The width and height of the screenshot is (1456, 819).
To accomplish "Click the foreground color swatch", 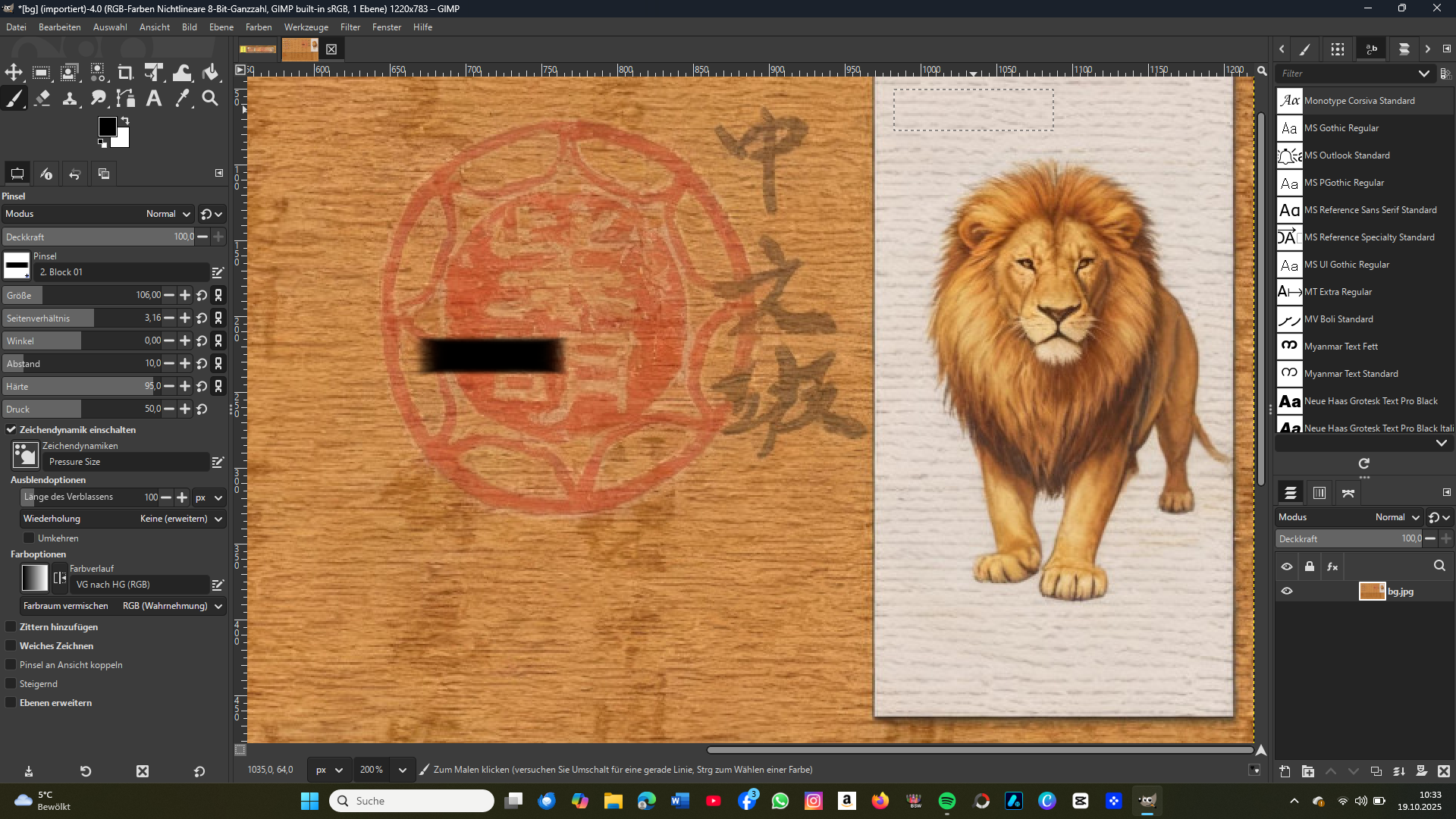I will (107, 127).
